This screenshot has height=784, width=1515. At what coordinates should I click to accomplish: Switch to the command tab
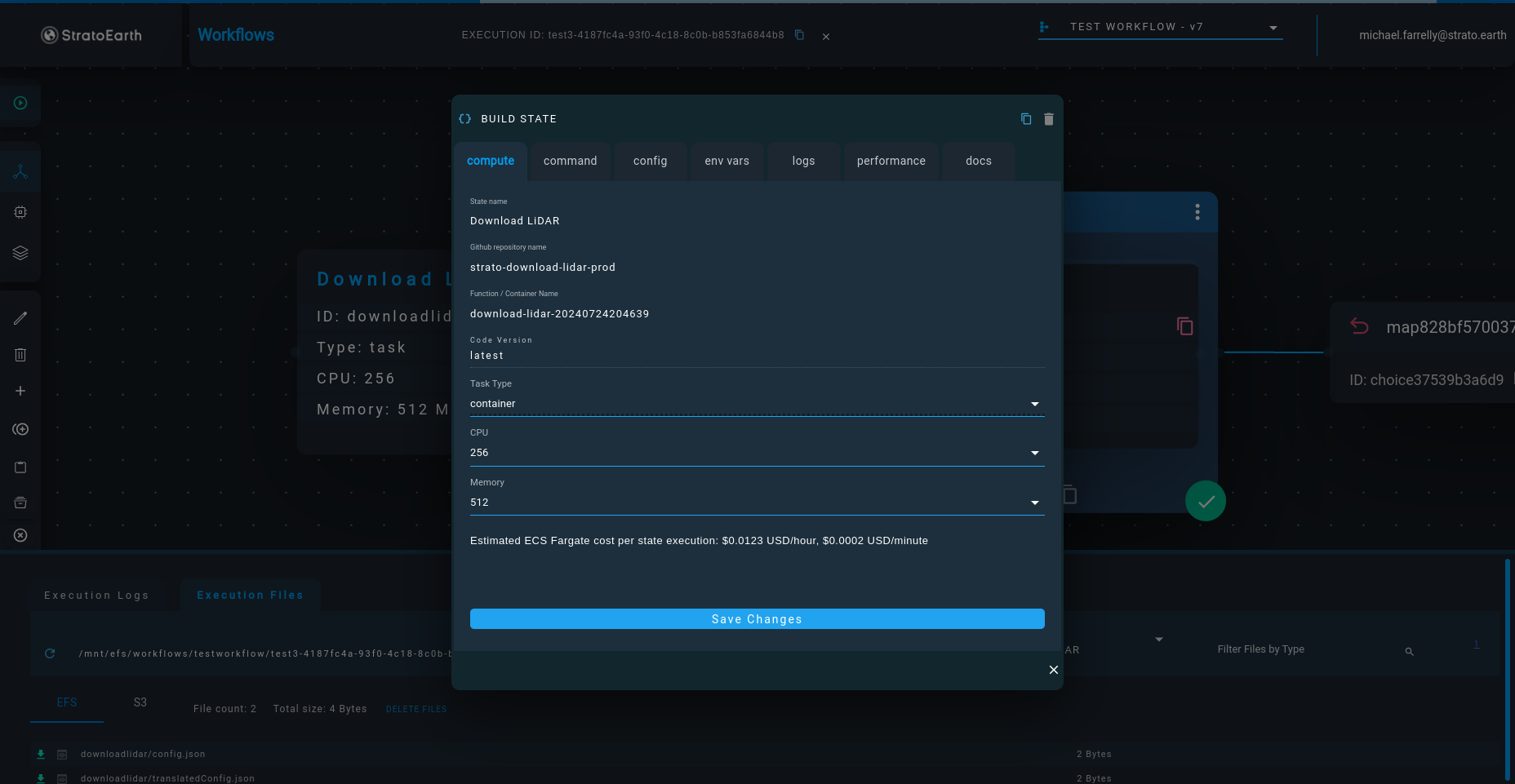(571, 162)
